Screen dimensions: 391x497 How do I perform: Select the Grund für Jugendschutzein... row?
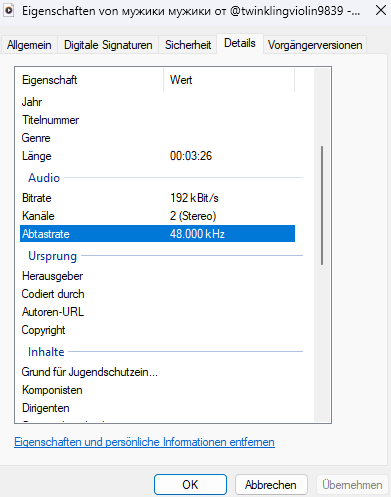click(x=157, y=372)
